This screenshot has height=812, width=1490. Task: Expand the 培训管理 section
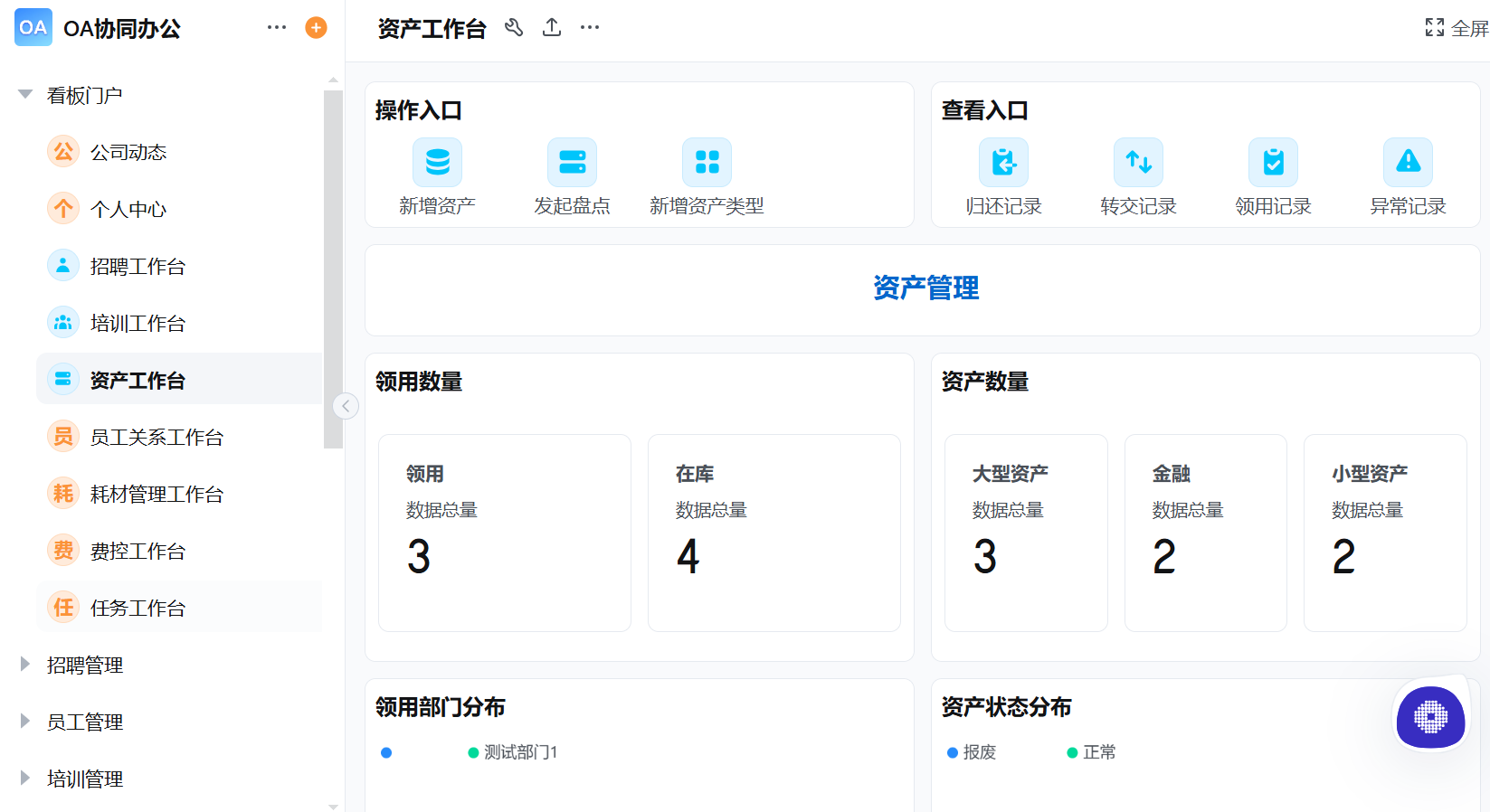coord(25,778)
